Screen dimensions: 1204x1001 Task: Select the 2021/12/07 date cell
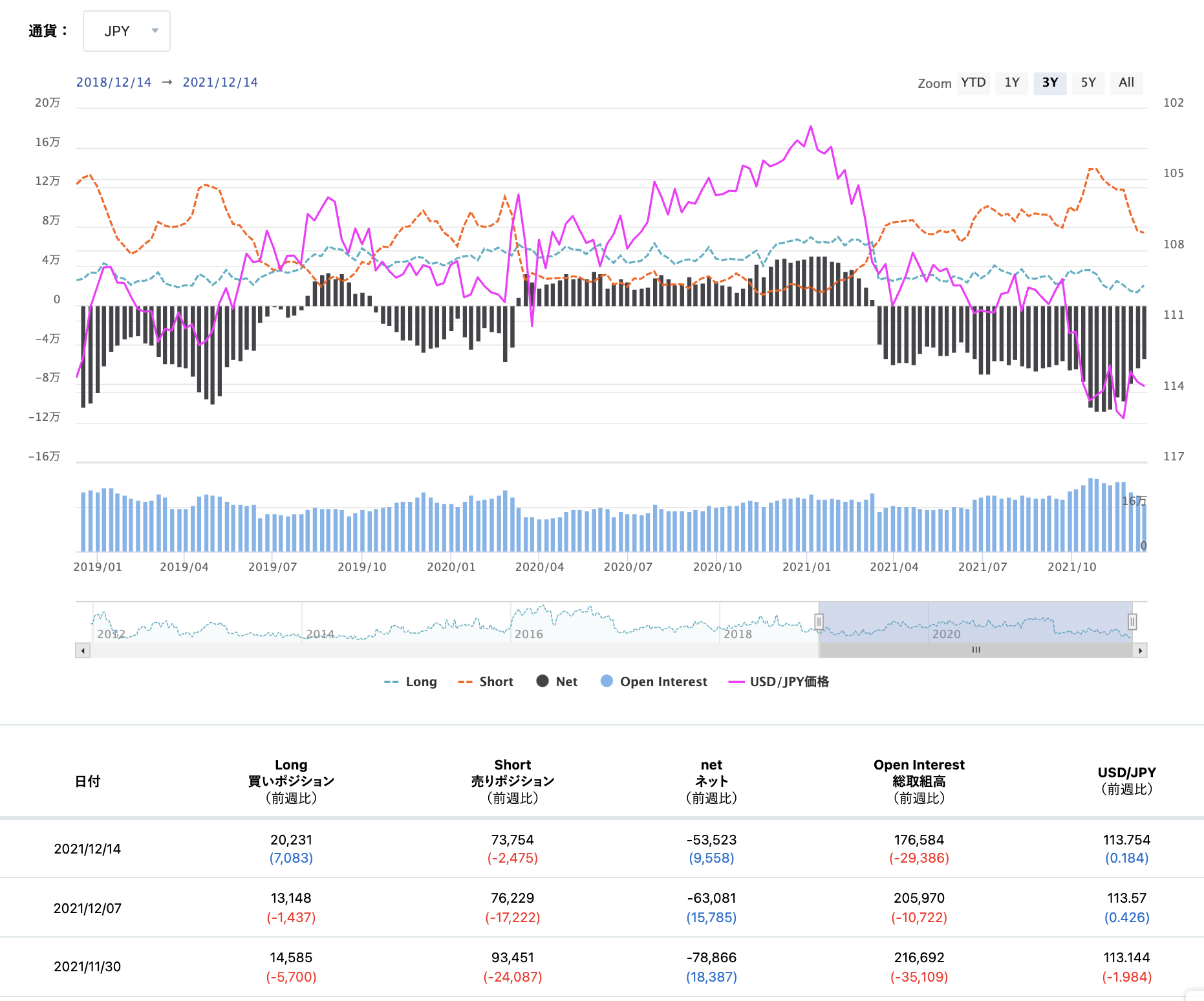[x=87, y=909]
